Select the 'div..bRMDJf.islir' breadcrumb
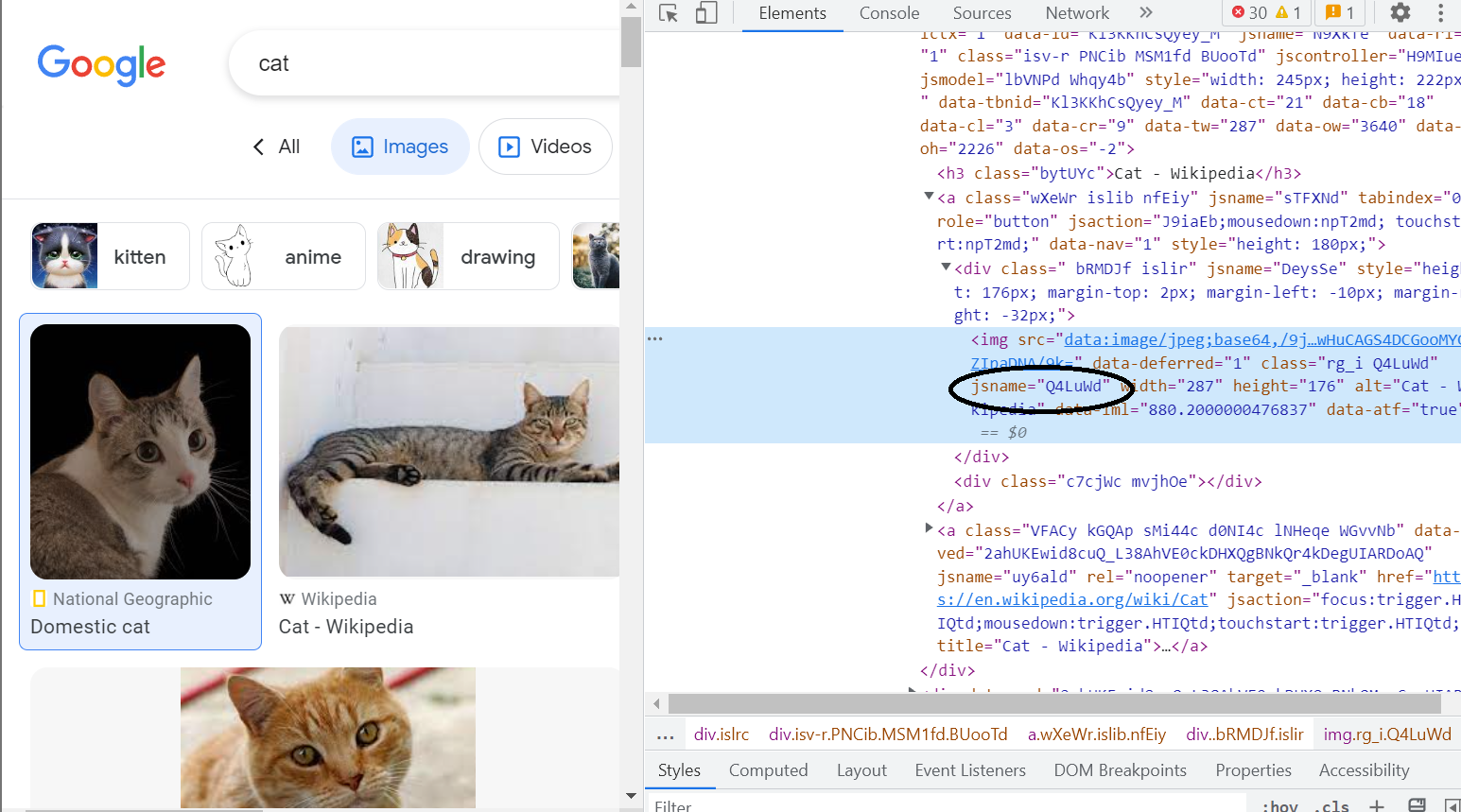 pyautogui.click(x=1244, y=734)
